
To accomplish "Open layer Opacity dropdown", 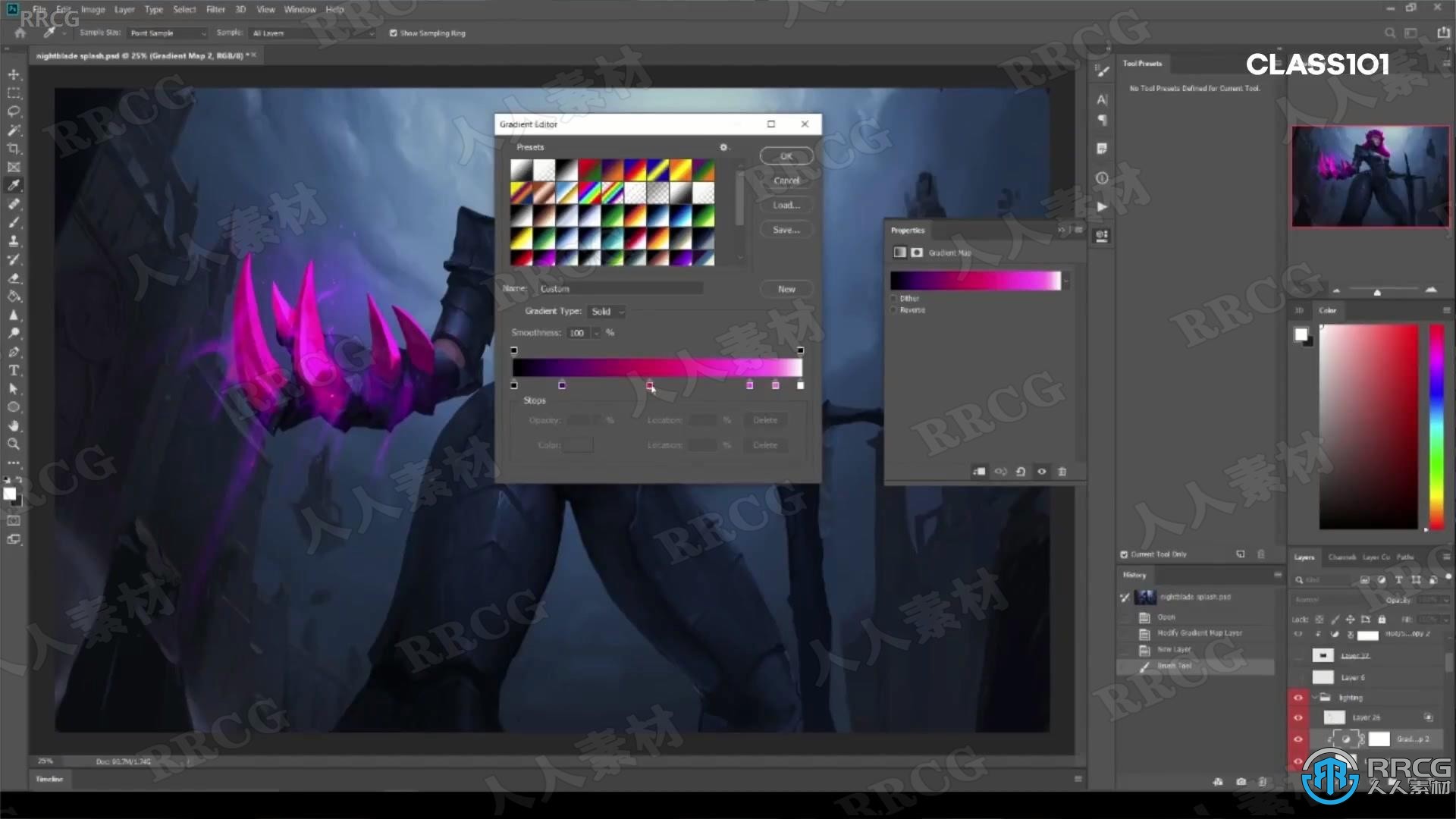I will point(1446,600).
